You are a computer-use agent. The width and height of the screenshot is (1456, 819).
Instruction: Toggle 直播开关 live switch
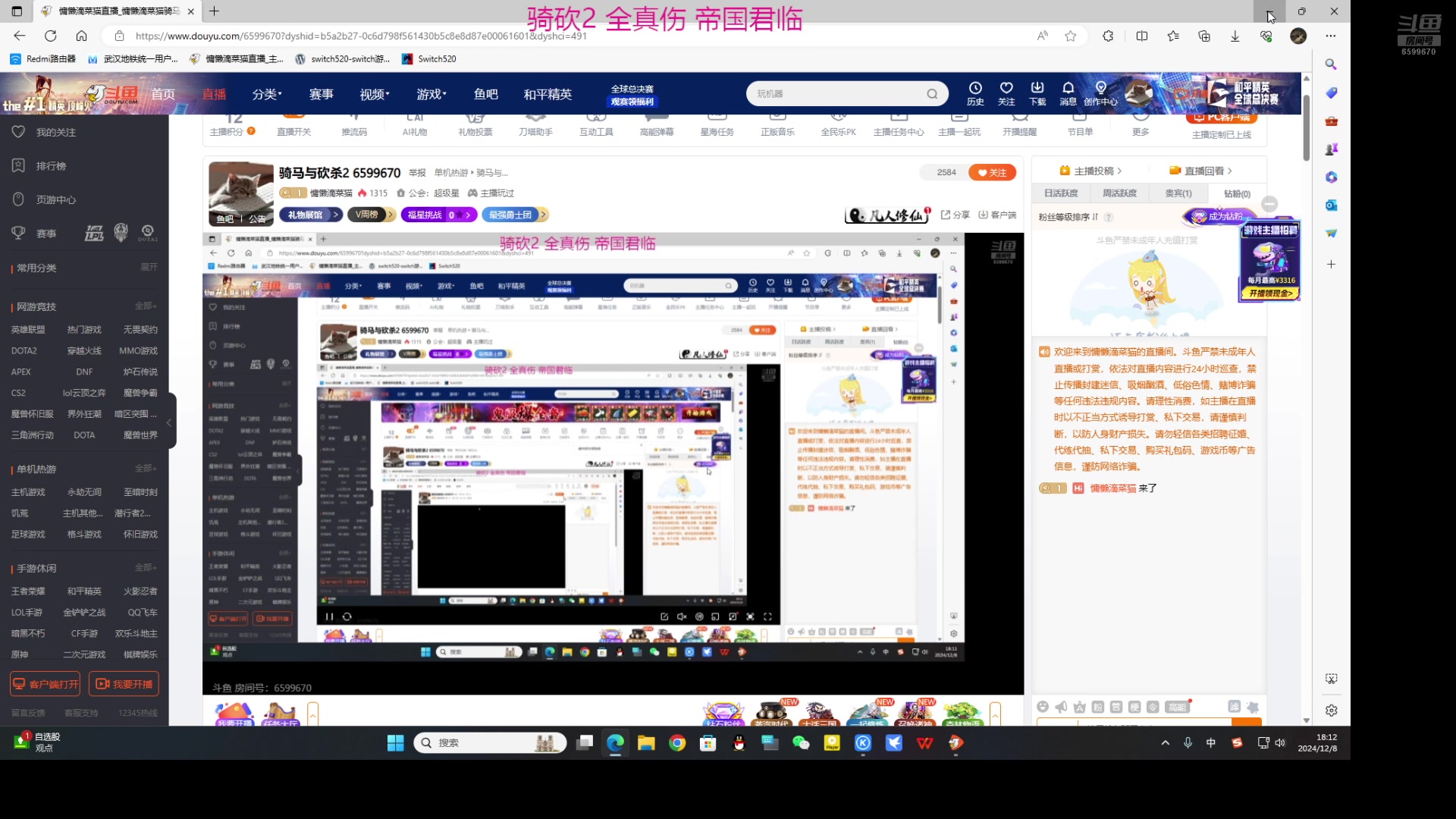(293, 125)
